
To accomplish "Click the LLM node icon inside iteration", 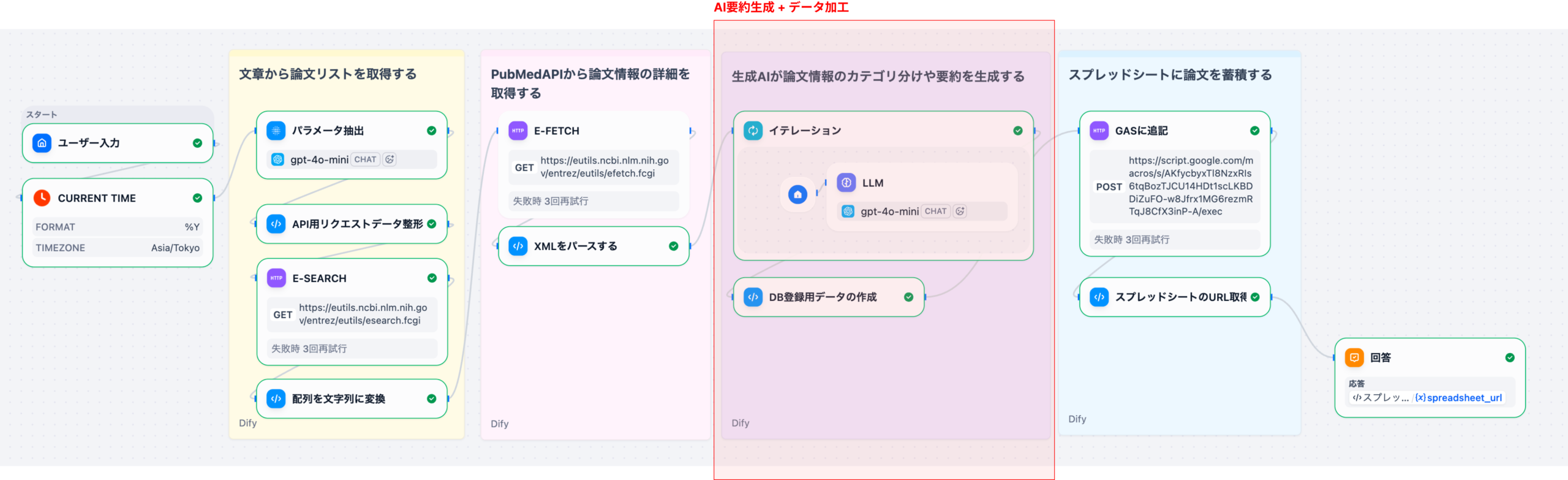I will click(x=846, y=183).
